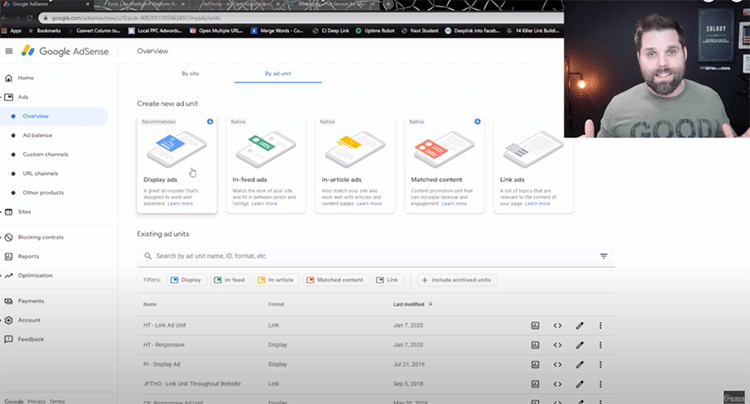Preview the PI - Display Ad unit

(536, 363)
